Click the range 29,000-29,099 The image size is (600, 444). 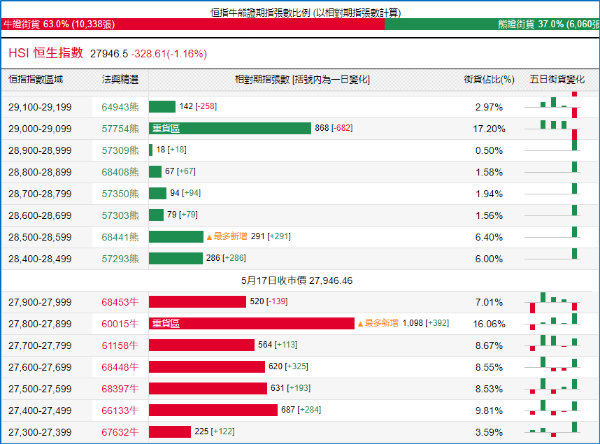coord(40,128)
